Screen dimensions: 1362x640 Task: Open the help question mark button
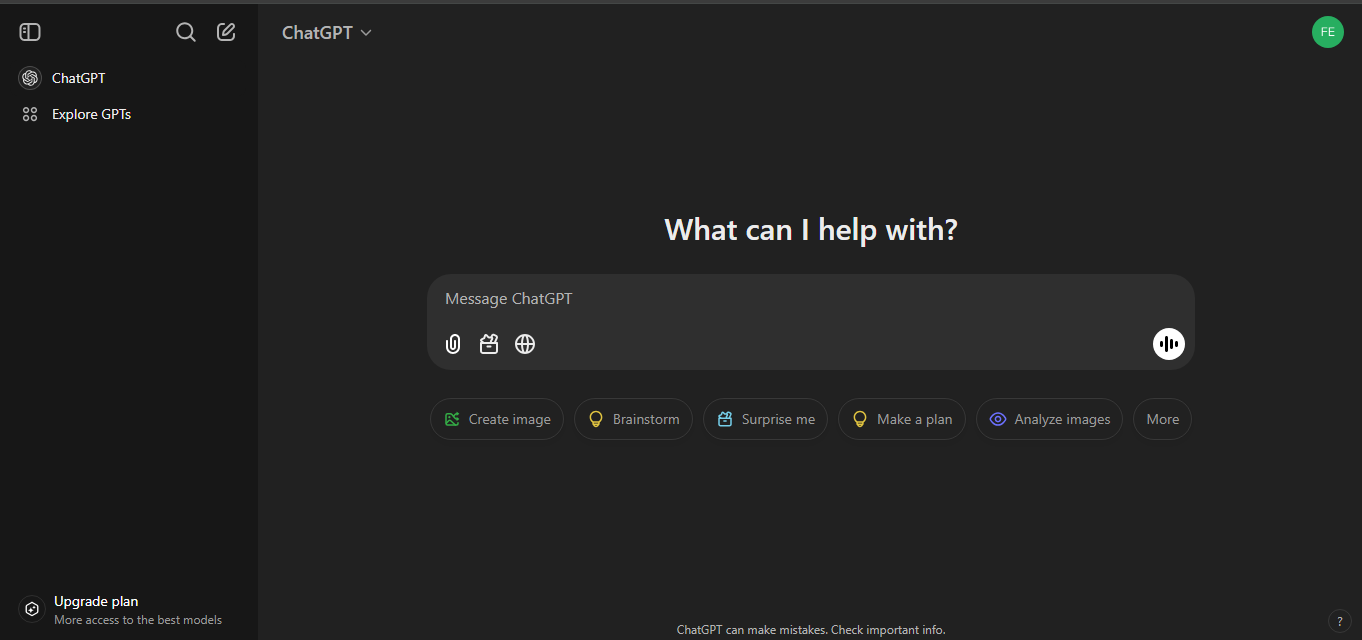click(1340, 621)
